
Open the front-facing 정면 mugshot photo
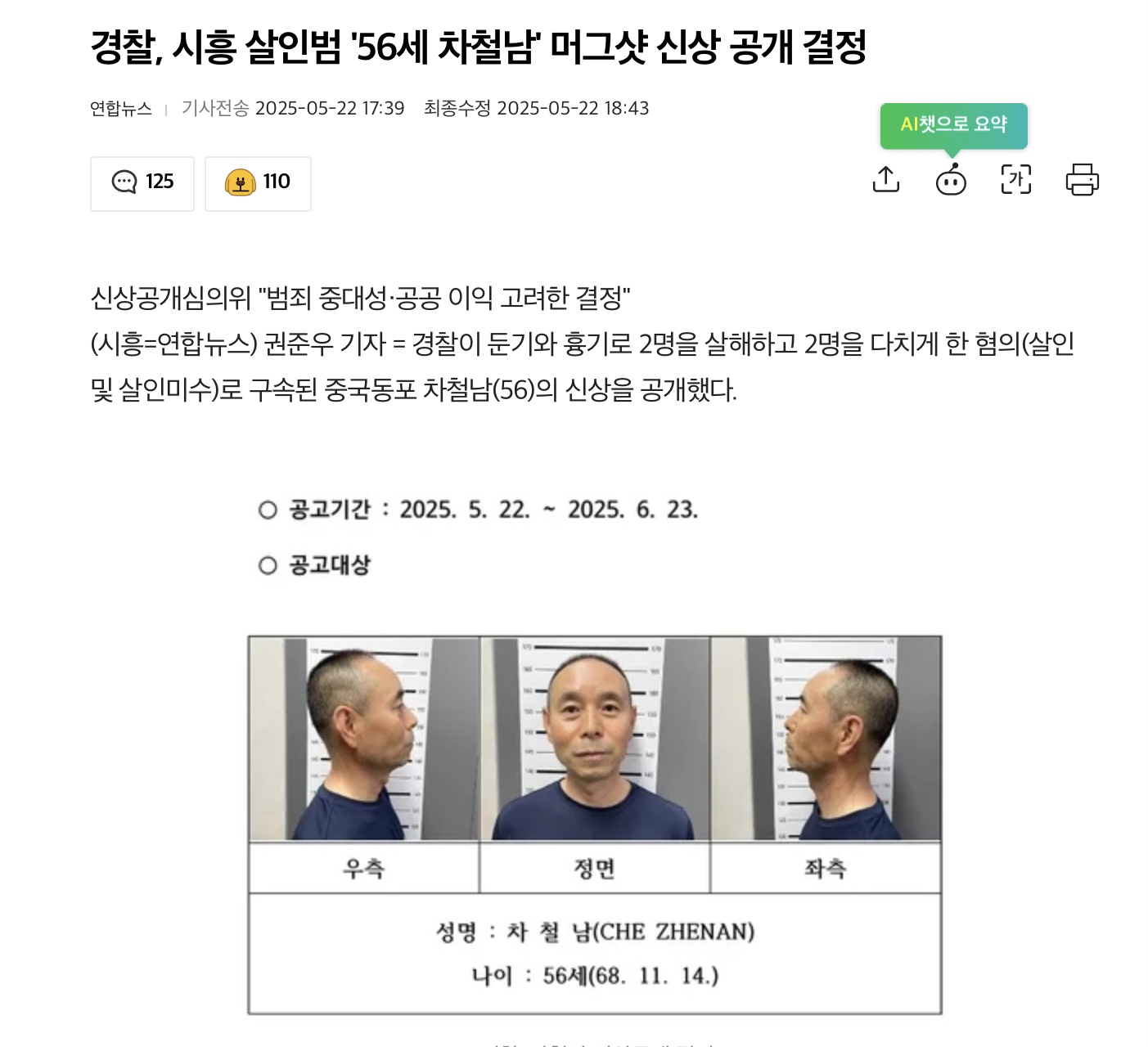tap(595, 739)
